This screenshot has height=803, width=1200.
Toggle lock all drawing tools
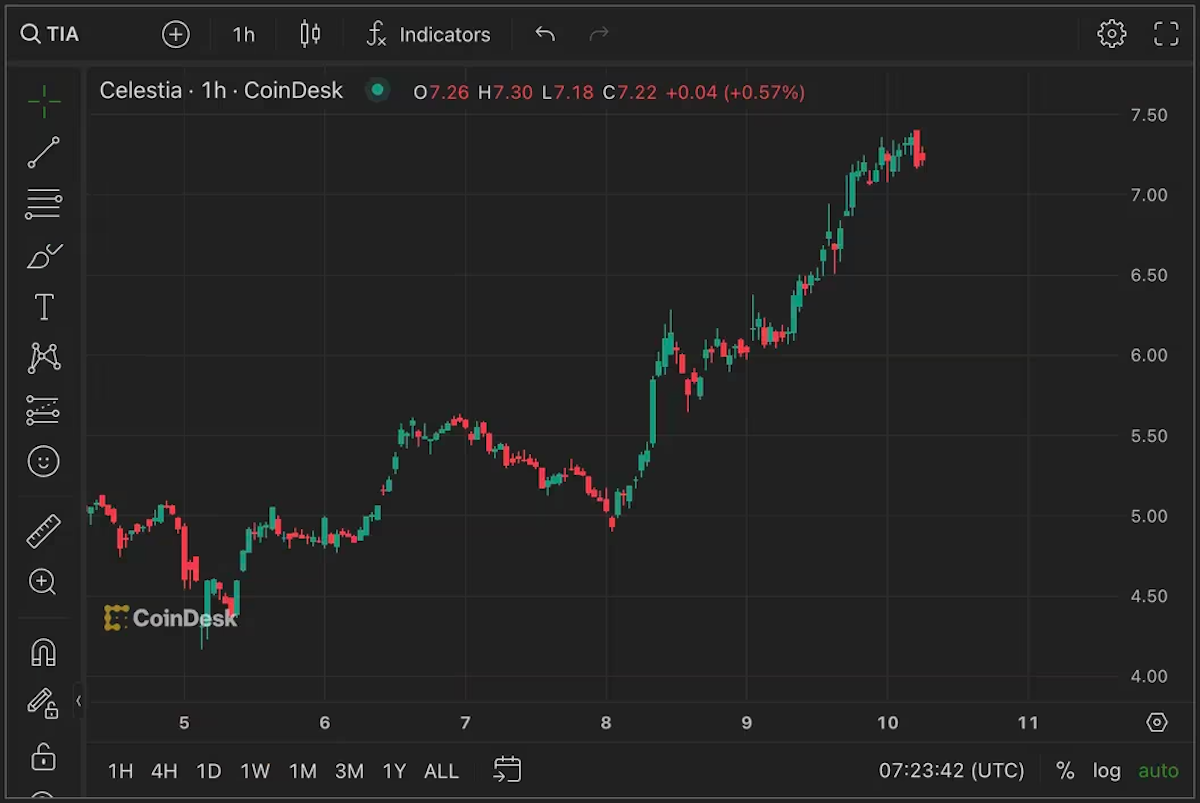pyautogui.click(x=43, y=756)
